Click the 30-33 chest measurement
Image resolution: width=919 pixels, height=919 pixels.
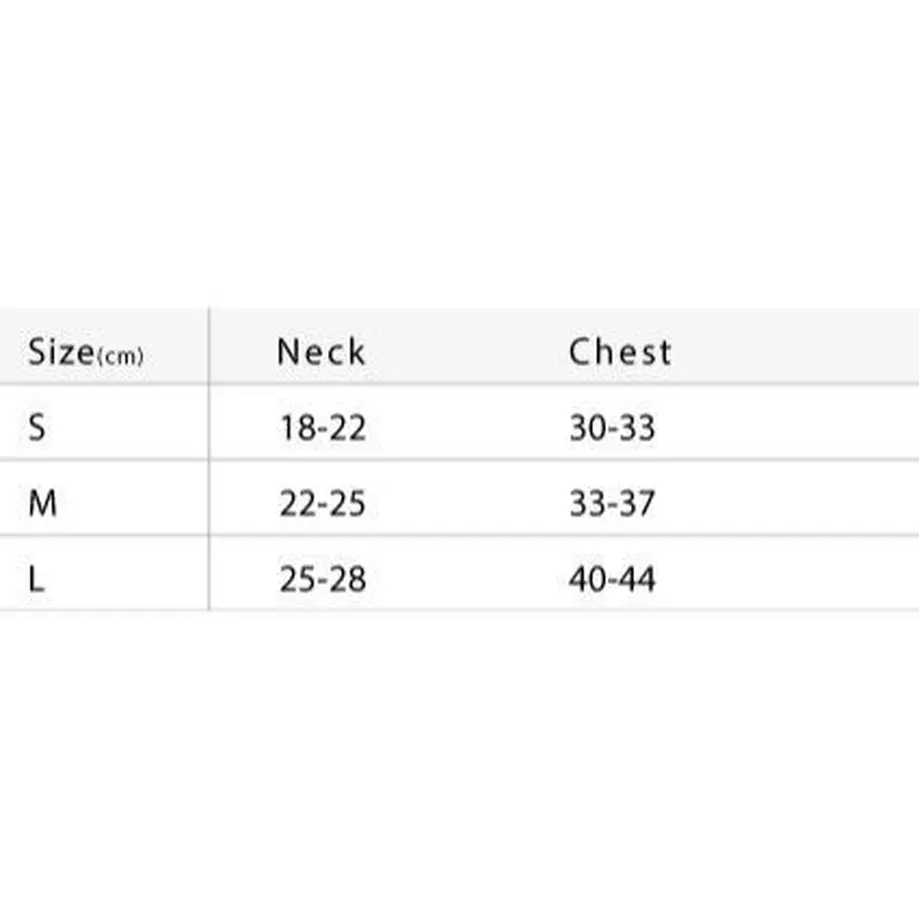click(x=612, y=427)
